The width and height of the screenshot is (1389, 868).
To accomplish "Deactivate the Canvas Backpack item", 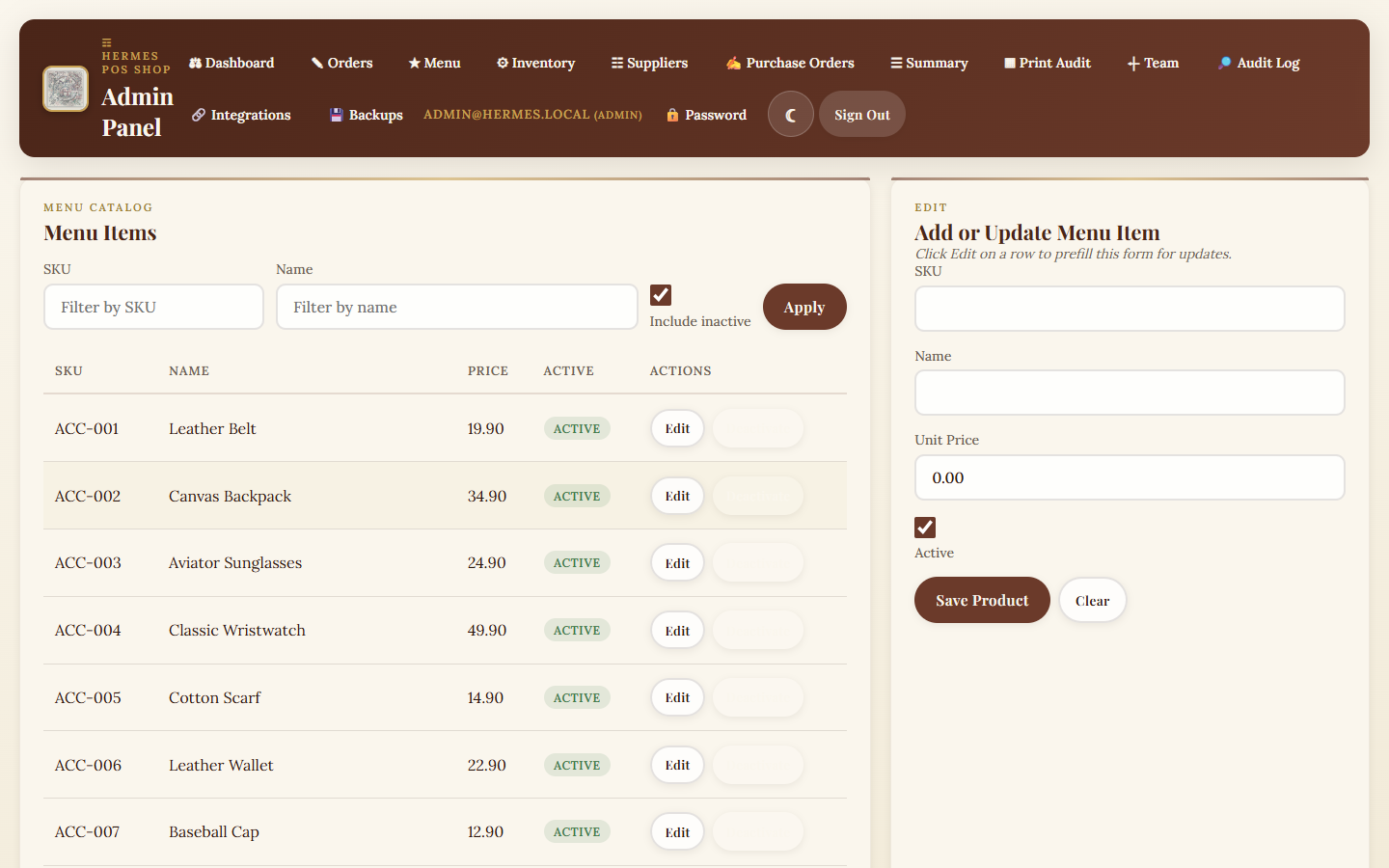I will [x=757, y=496].
